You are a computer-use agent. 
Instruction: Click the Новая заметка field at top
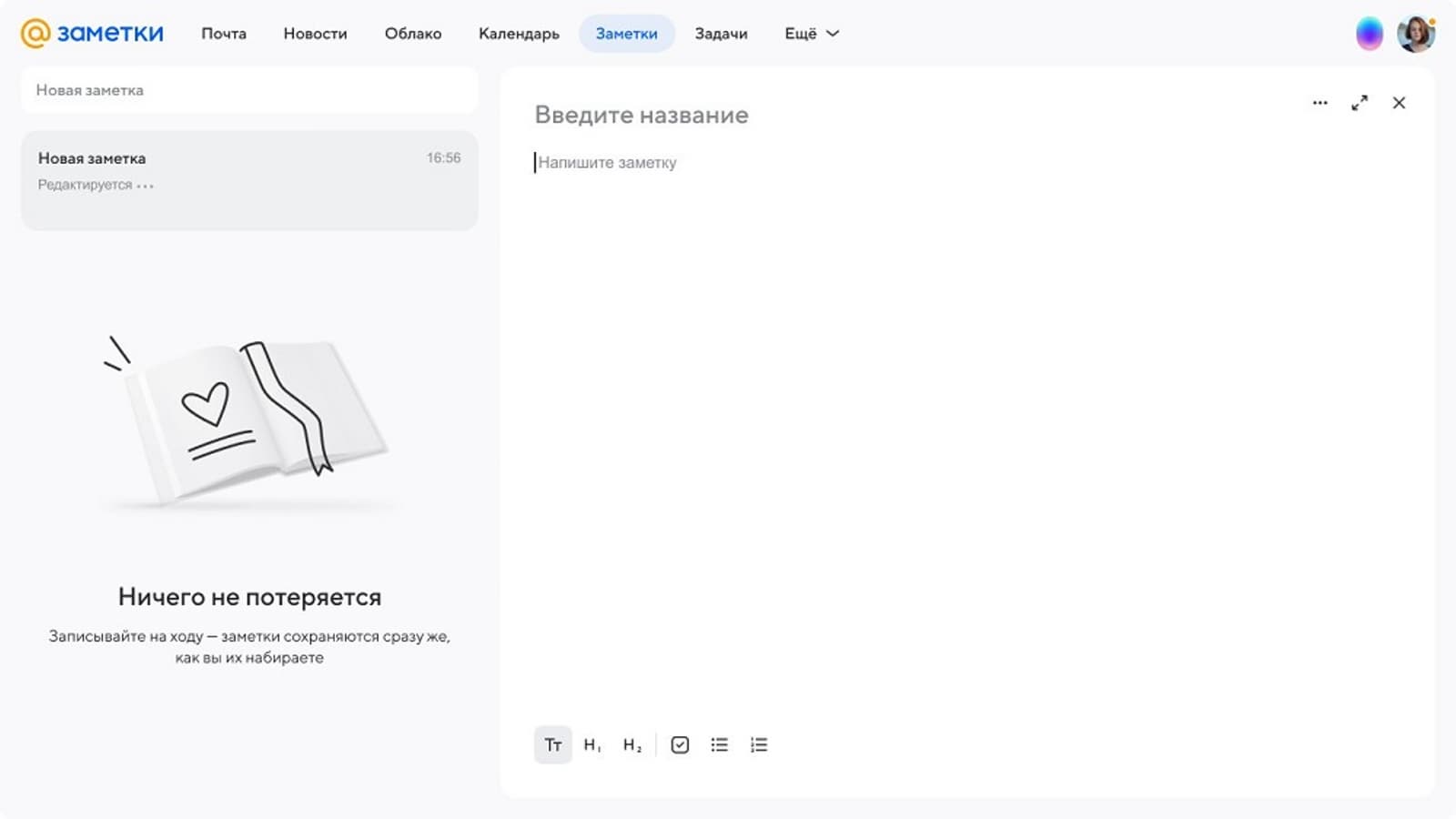[248, 90]
